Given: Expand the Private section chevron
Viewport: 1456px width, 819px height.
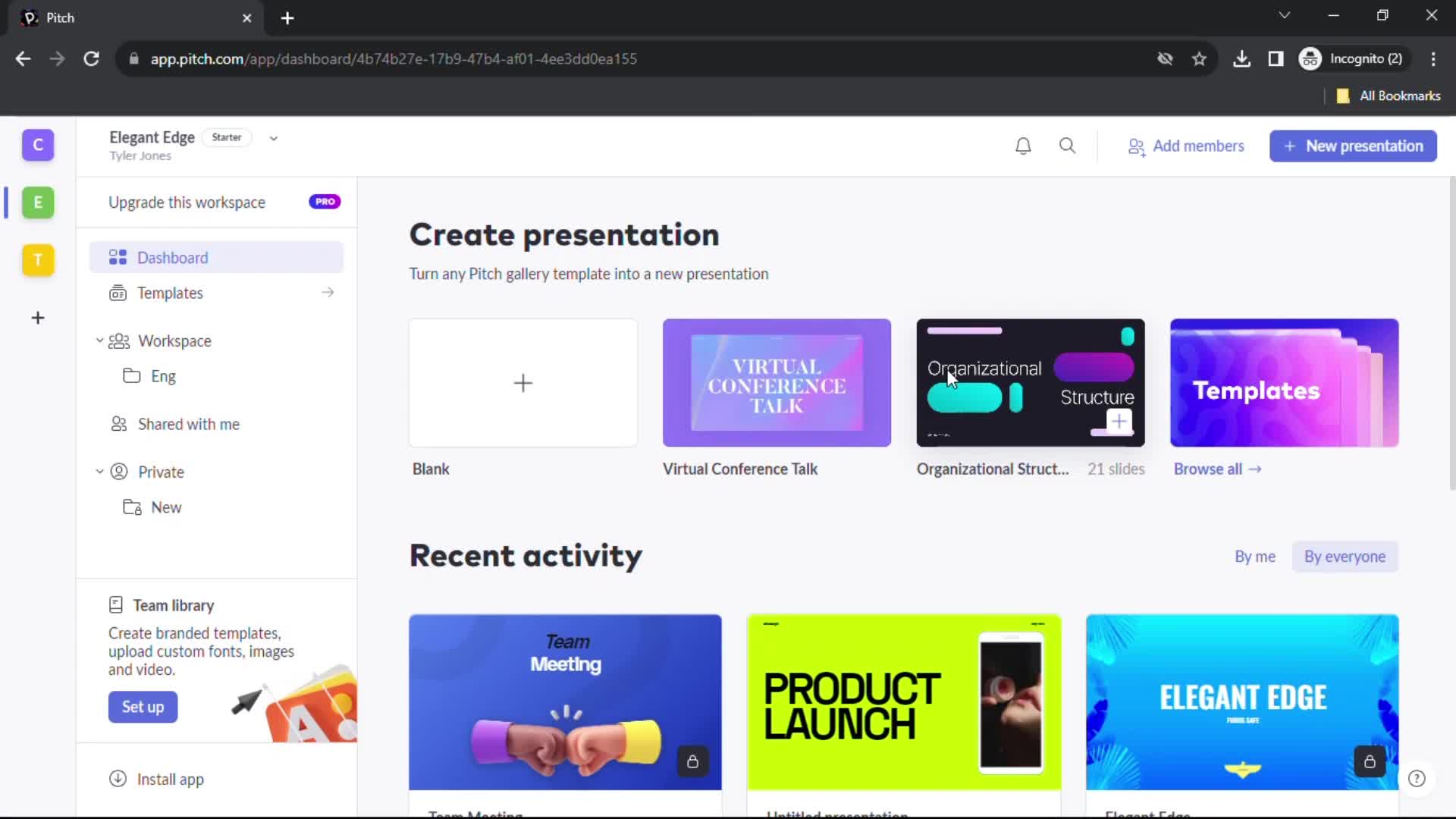Looking at the screenshot, I should coord(99,471).
